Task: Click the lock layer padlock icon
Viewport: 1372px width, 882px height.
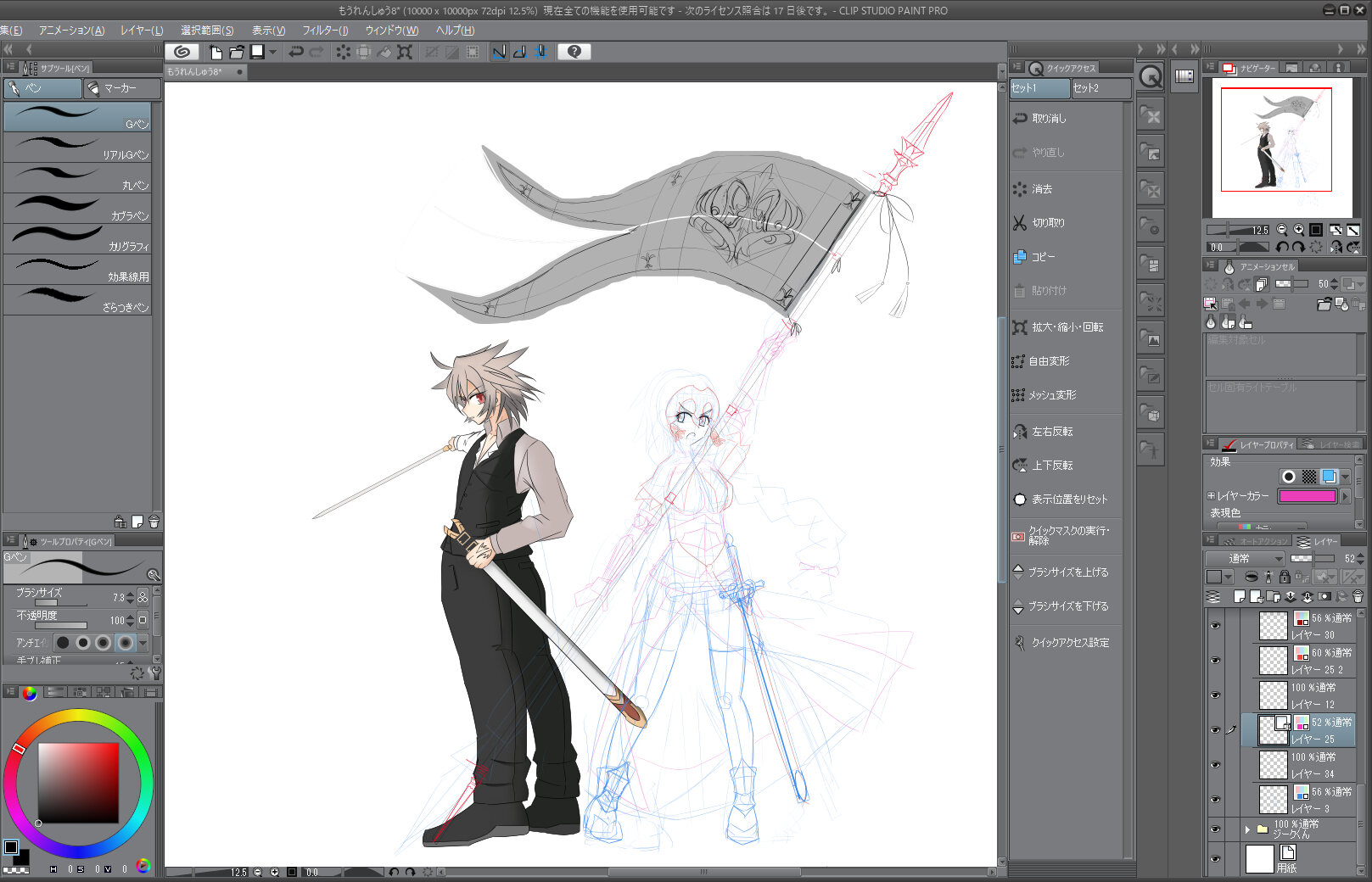Action: (1285, 577)
